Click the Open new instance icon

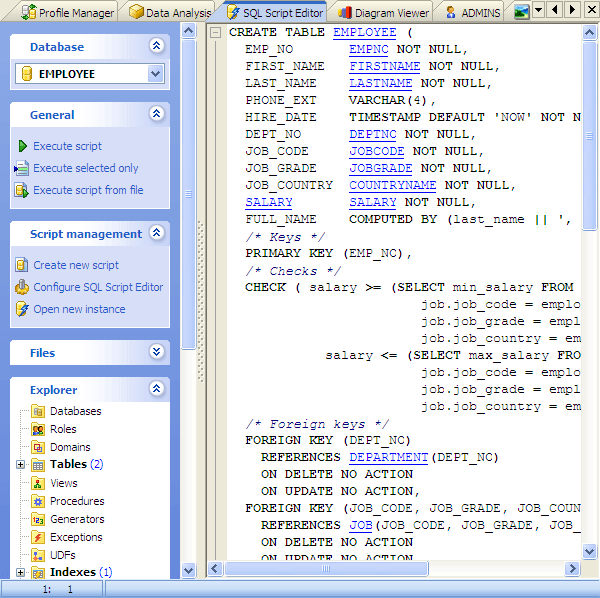point(22,309)
